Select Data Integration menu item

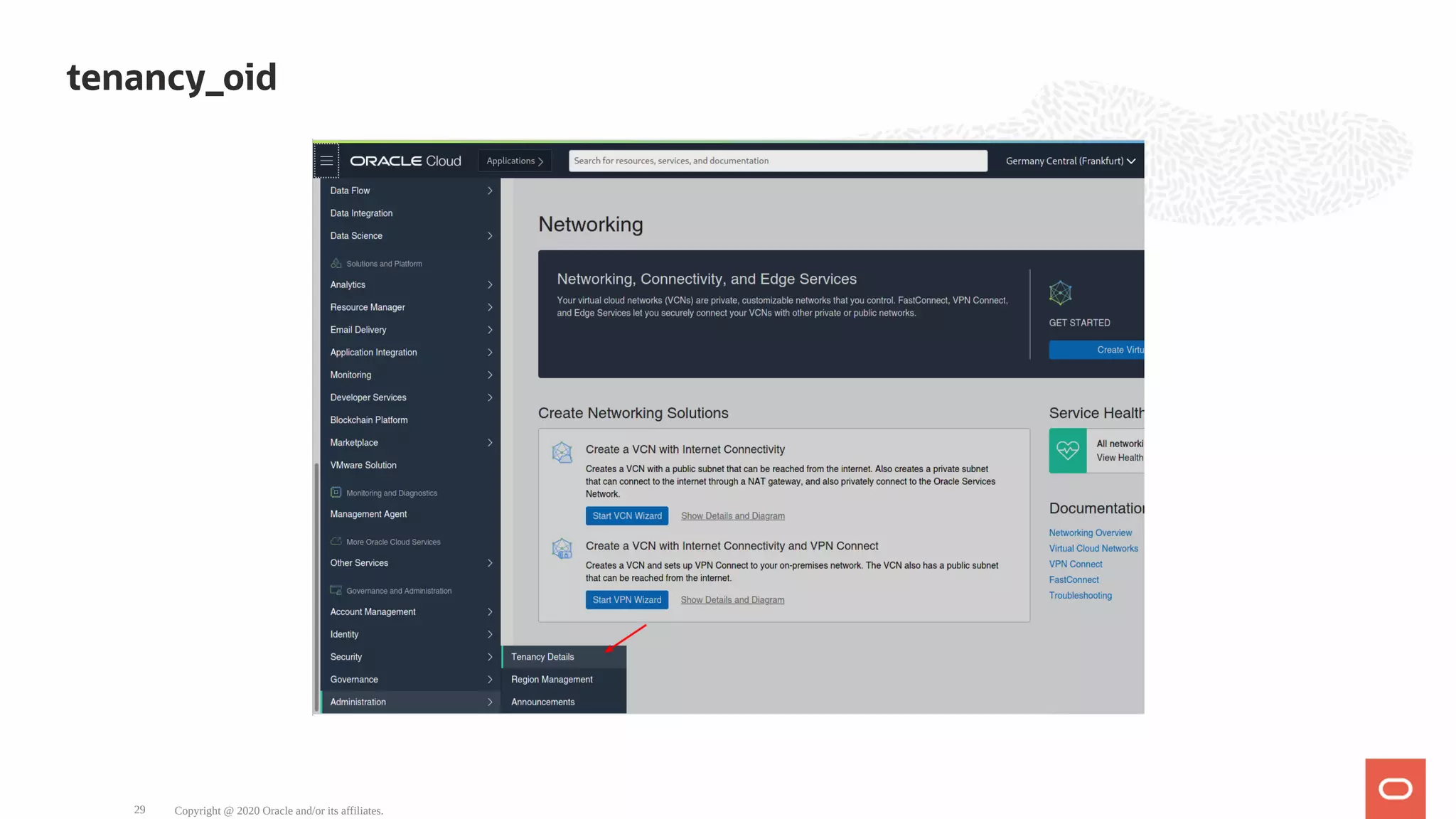point(410,213)
